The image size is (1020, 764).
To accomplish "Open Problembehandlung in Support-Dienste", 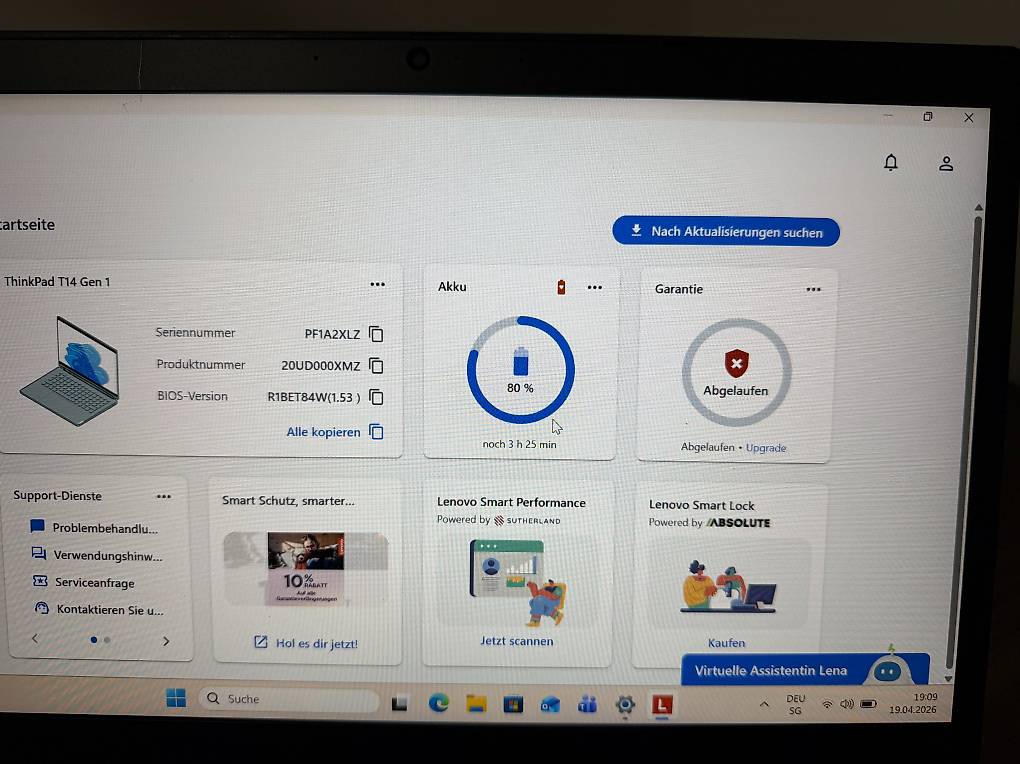I will pyautogui.click(x=104, y=528).
